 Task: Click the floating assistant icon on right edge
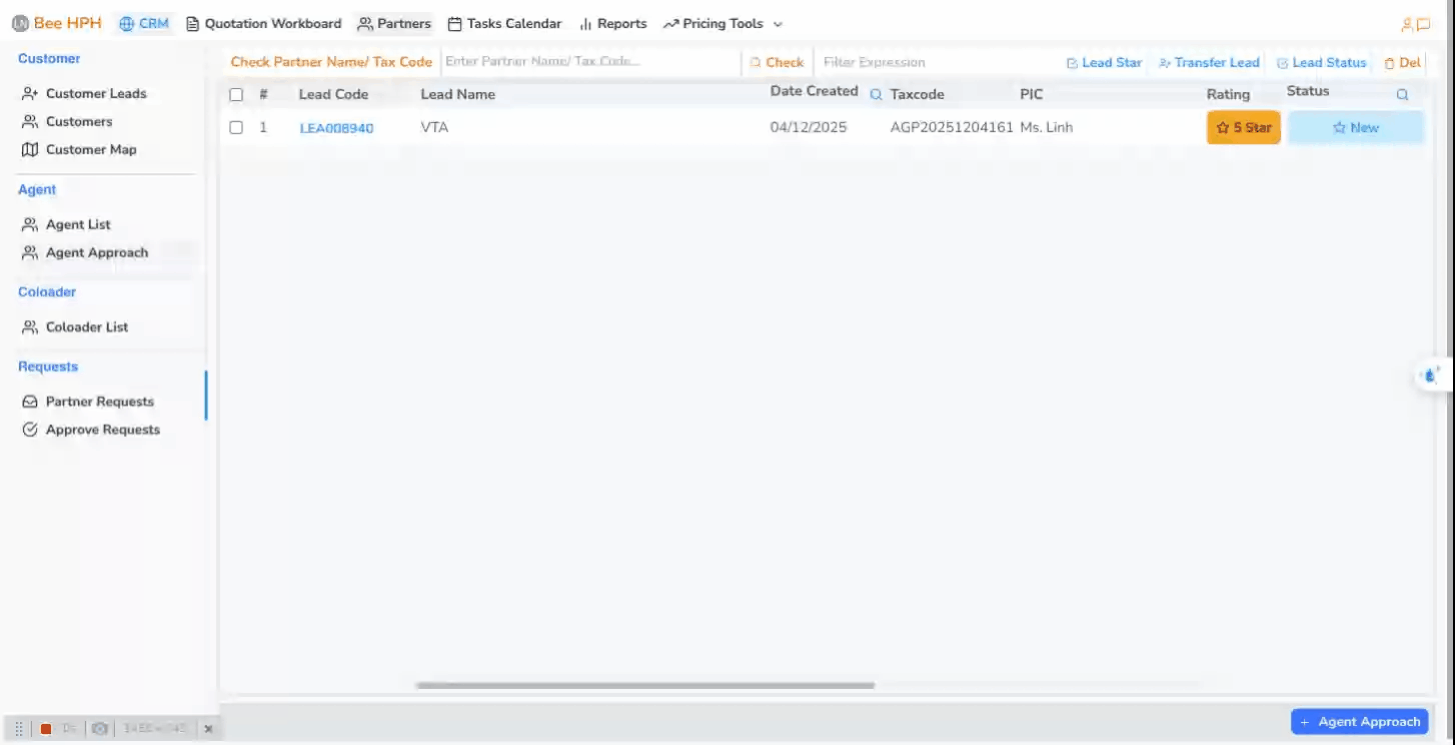point(1431,376)
